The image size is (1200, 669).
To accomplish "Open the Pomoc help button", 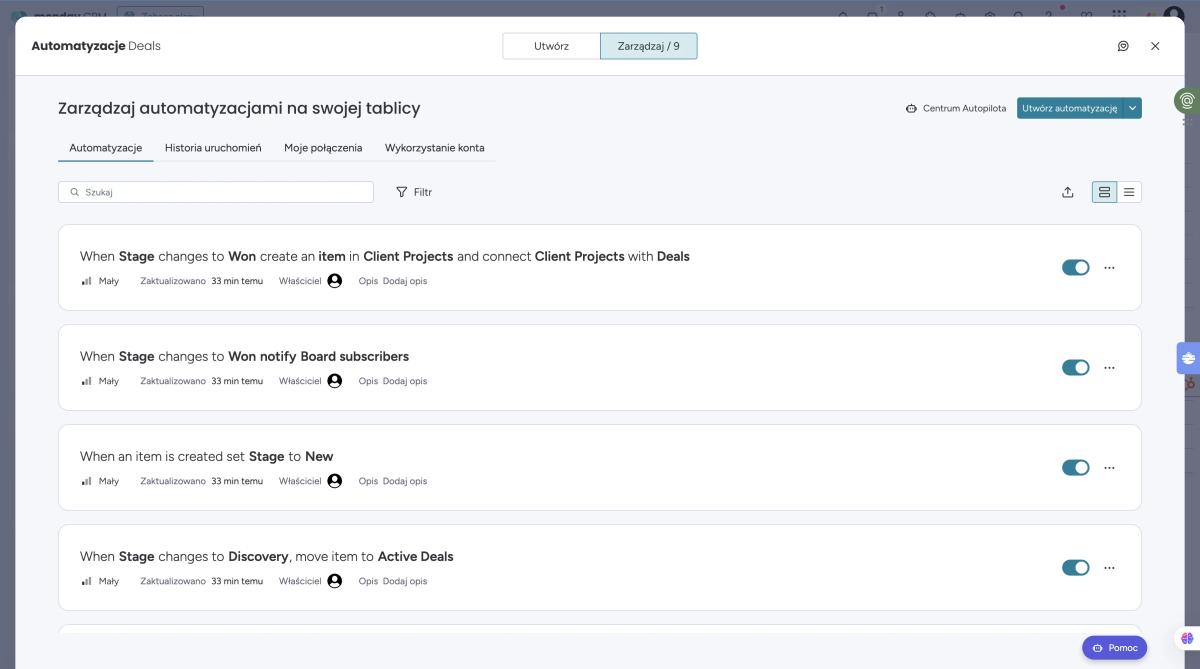I will click(x=1114, y=648).
